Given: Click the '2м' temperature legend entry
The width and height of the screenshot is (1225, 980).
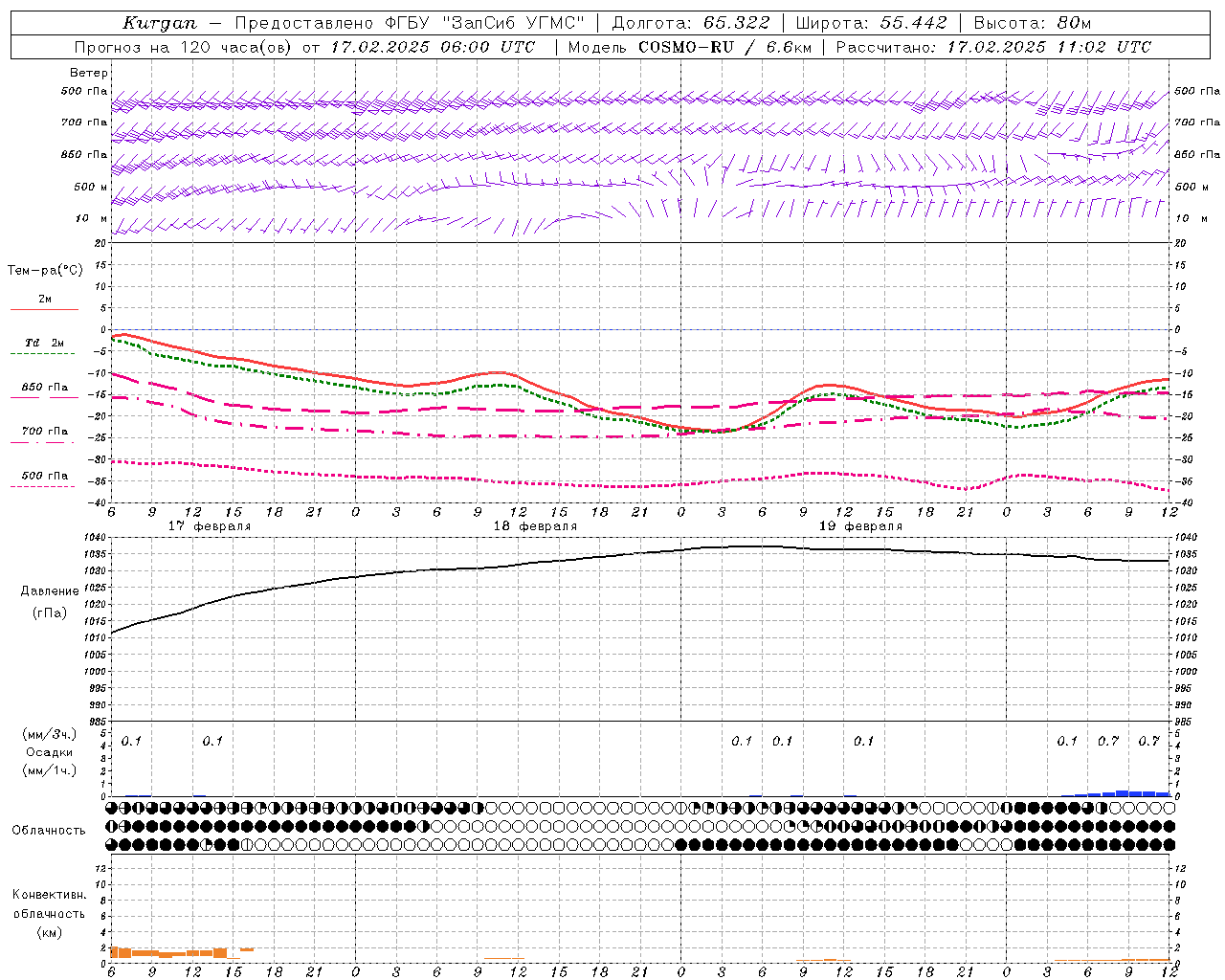Looking at the screenshot, I should click(x=45, y=299).
